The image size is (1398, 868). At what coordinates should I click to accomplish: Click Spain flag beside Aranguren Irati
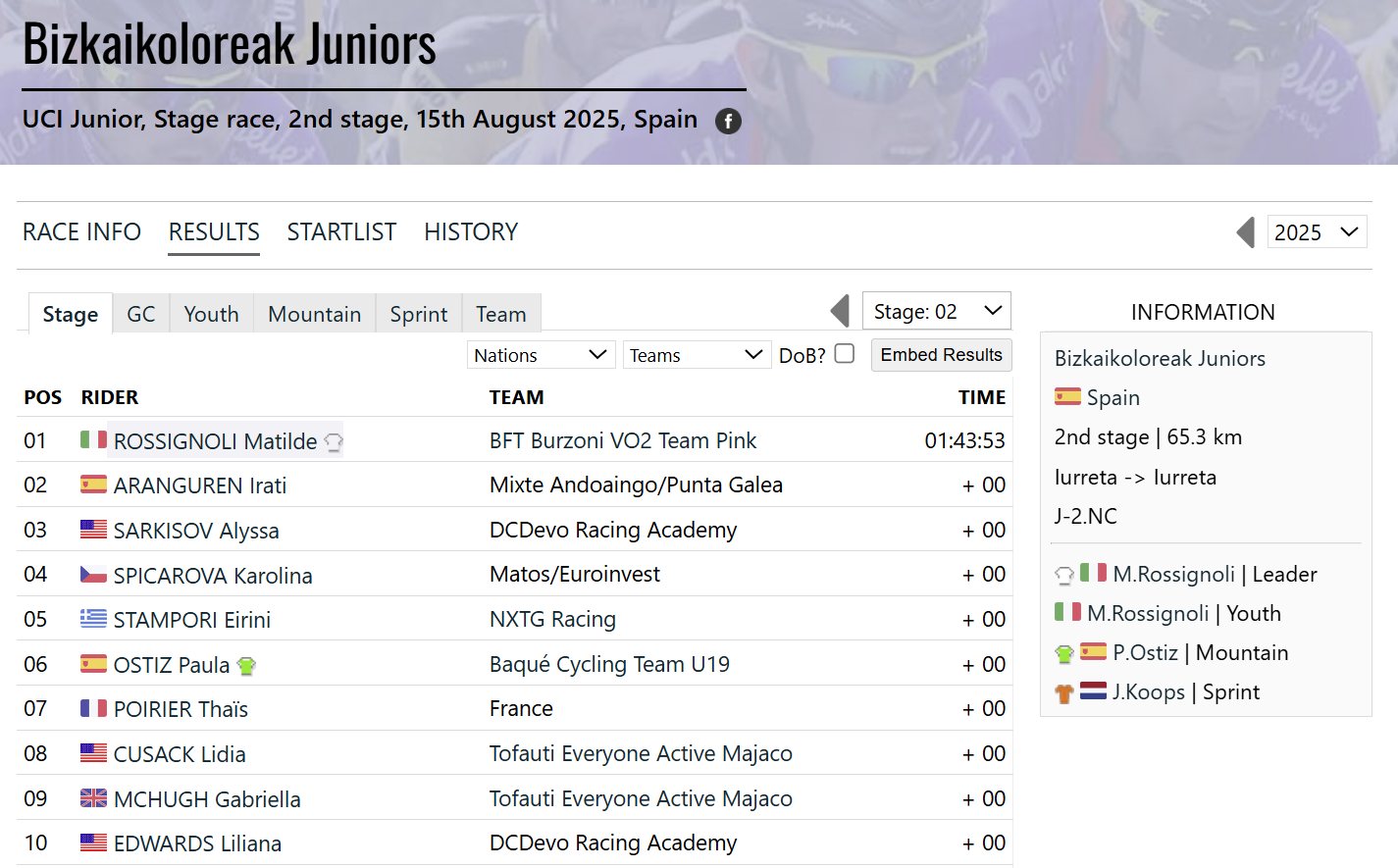(x=93, y=484)
